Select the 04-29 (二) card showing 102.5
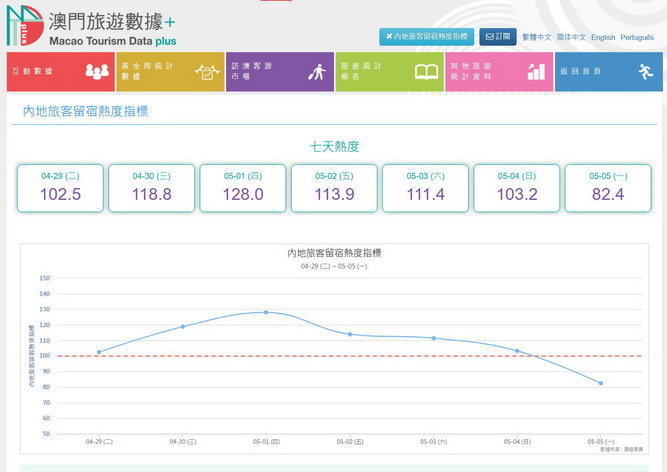The width and height of the screenshot is (667, 472). point(60,187)
